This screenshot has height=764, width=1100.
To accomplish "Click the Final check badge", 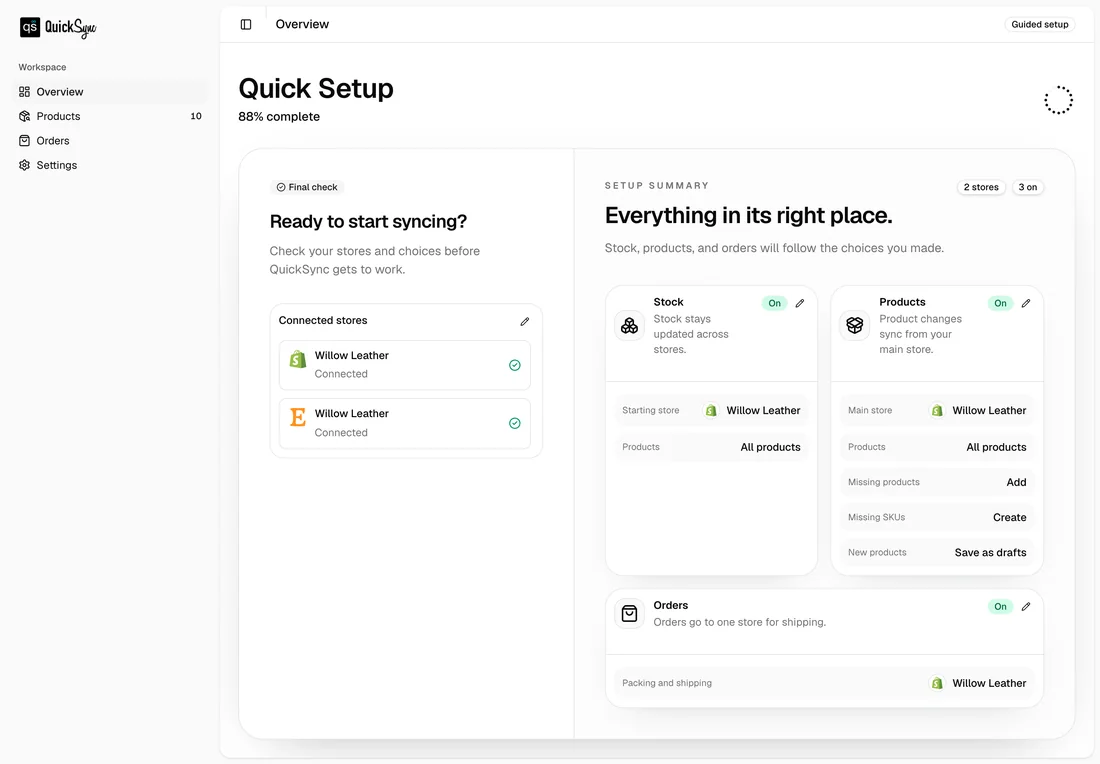I will tap(307, 187).
